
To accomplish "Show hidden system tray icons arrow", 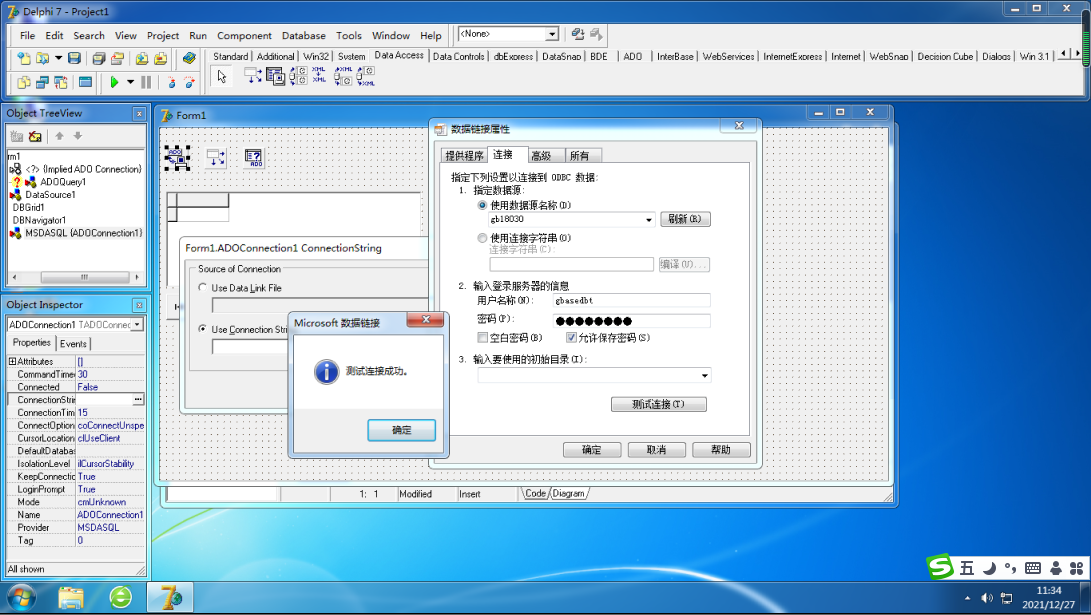I will click(x=967, y=598).
